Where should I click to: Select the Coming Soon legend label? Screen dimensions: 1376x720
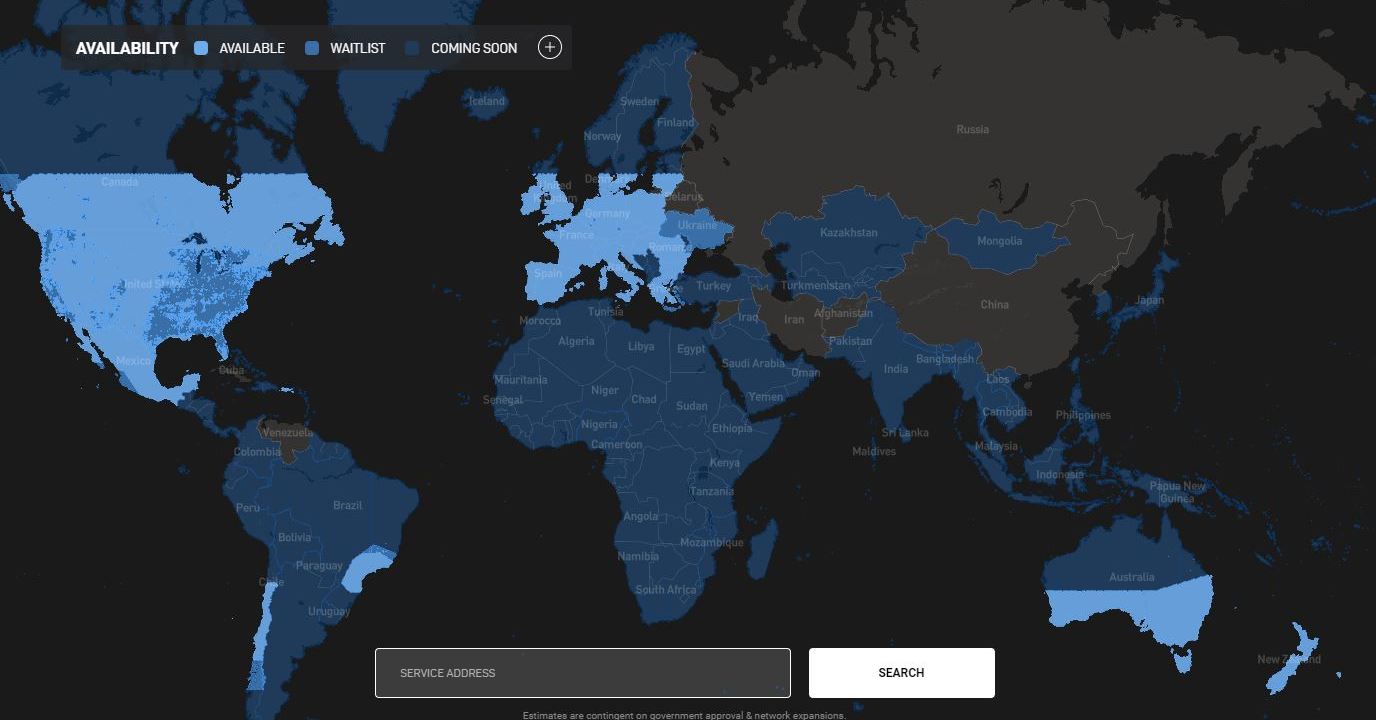coord(473,48)
